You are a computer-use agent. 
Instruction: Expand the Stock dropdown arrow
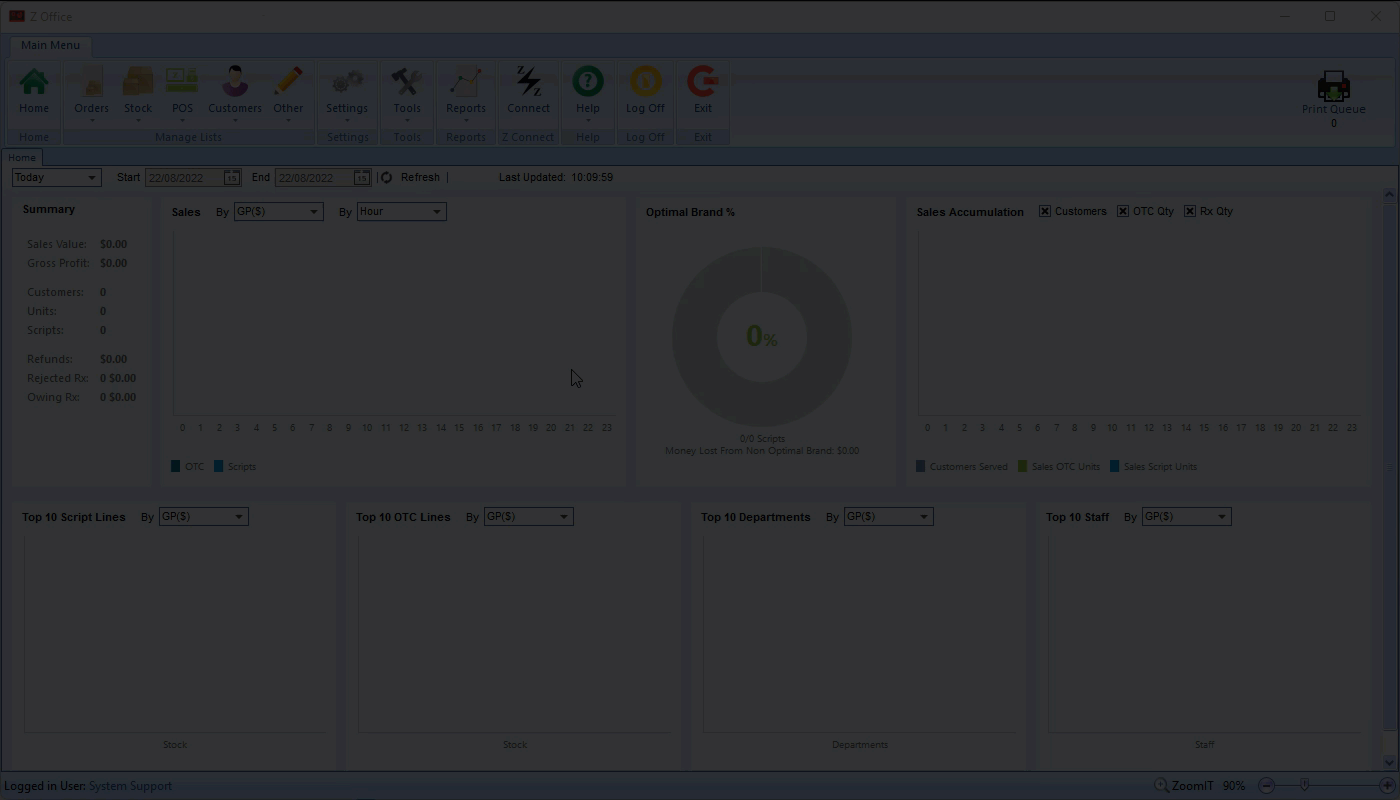138,121
